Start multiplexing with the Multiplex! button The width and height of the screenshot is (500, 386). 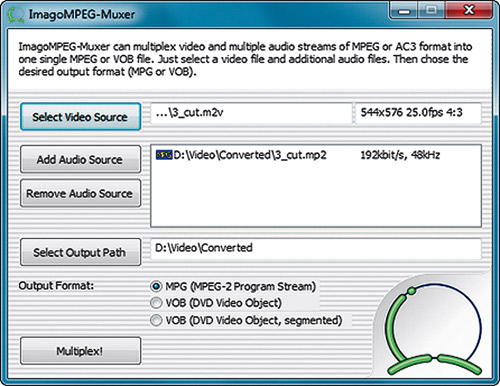(x=80, y=351)
